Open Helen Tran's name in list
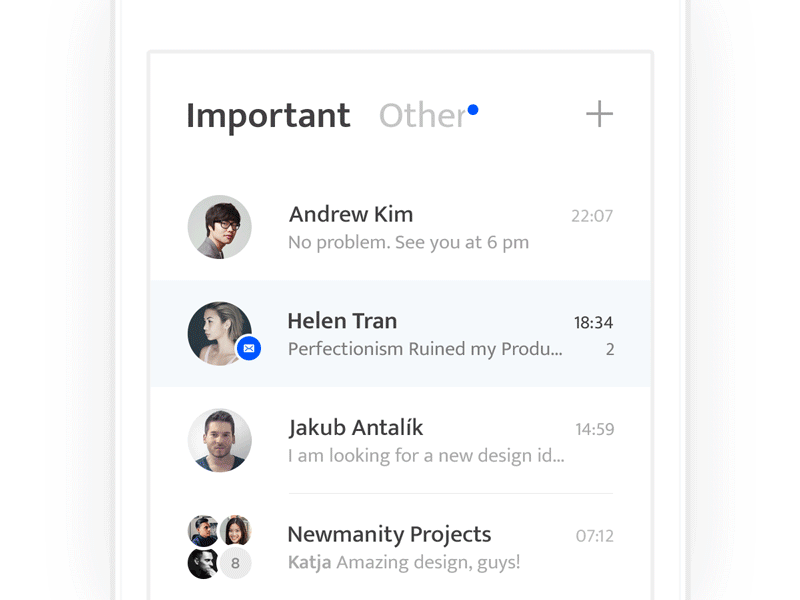Image resolution: width=800 pixels, height=600 pixels. point(342,321)
